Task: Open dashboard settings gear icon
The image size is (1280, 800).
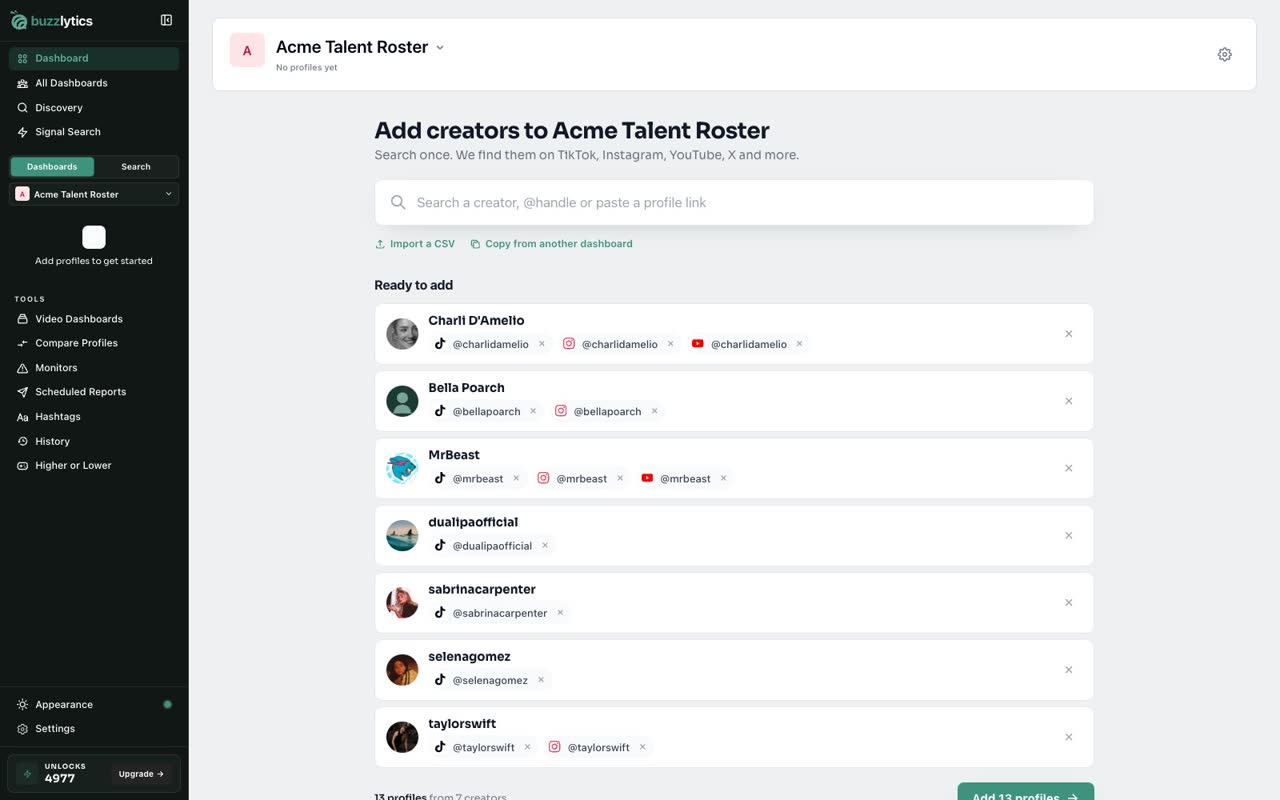Action: point(1224,55)
